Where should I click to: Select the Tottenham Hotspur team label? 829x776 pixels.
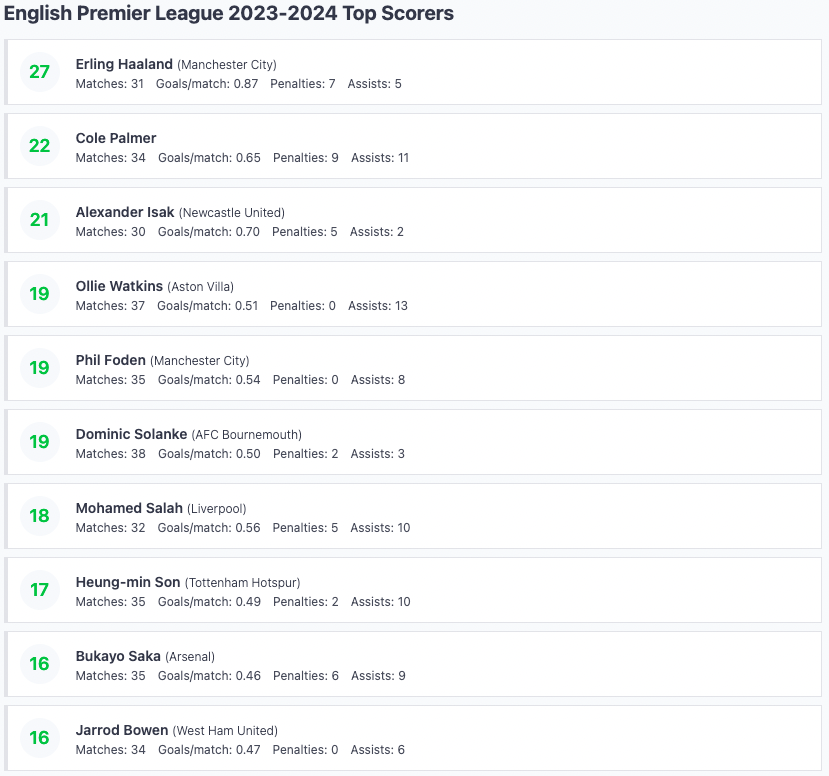point(243,583)
